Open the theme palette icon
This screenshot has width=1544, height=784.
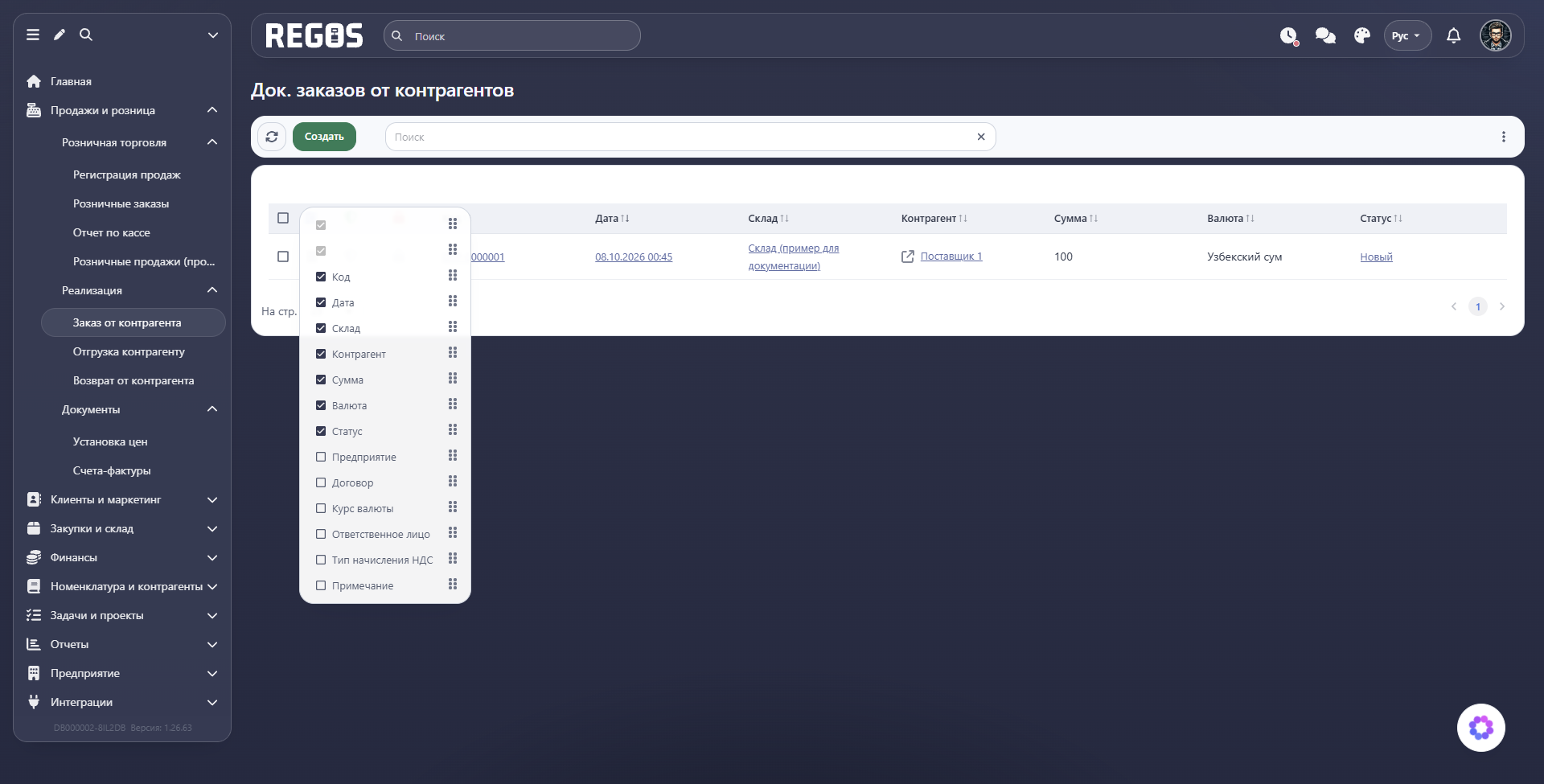[x=1362, y=35]
